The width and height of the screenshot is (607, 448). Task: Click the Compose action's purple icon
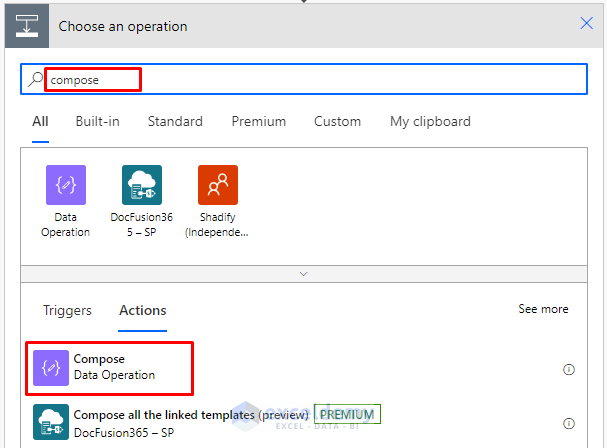tap(52, 368)
